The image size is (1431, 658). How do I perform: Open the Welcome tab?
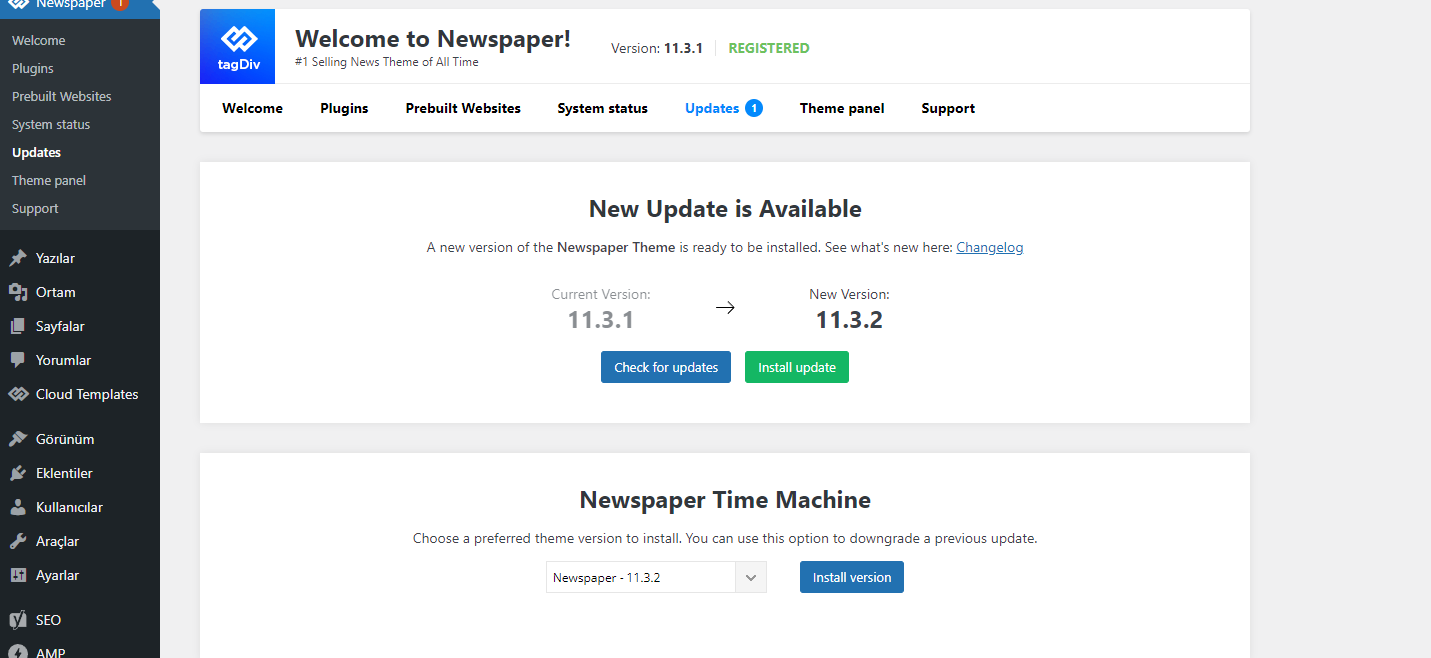coord(252,108)
